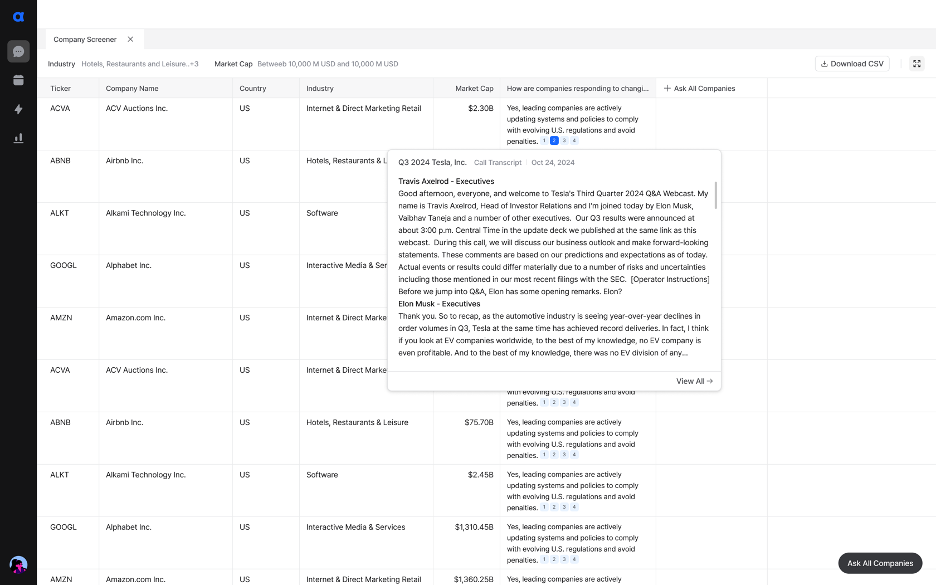Open highlighted citation 2 in the $2.30B row
The image size is (936, 586).
click(554, 141)
